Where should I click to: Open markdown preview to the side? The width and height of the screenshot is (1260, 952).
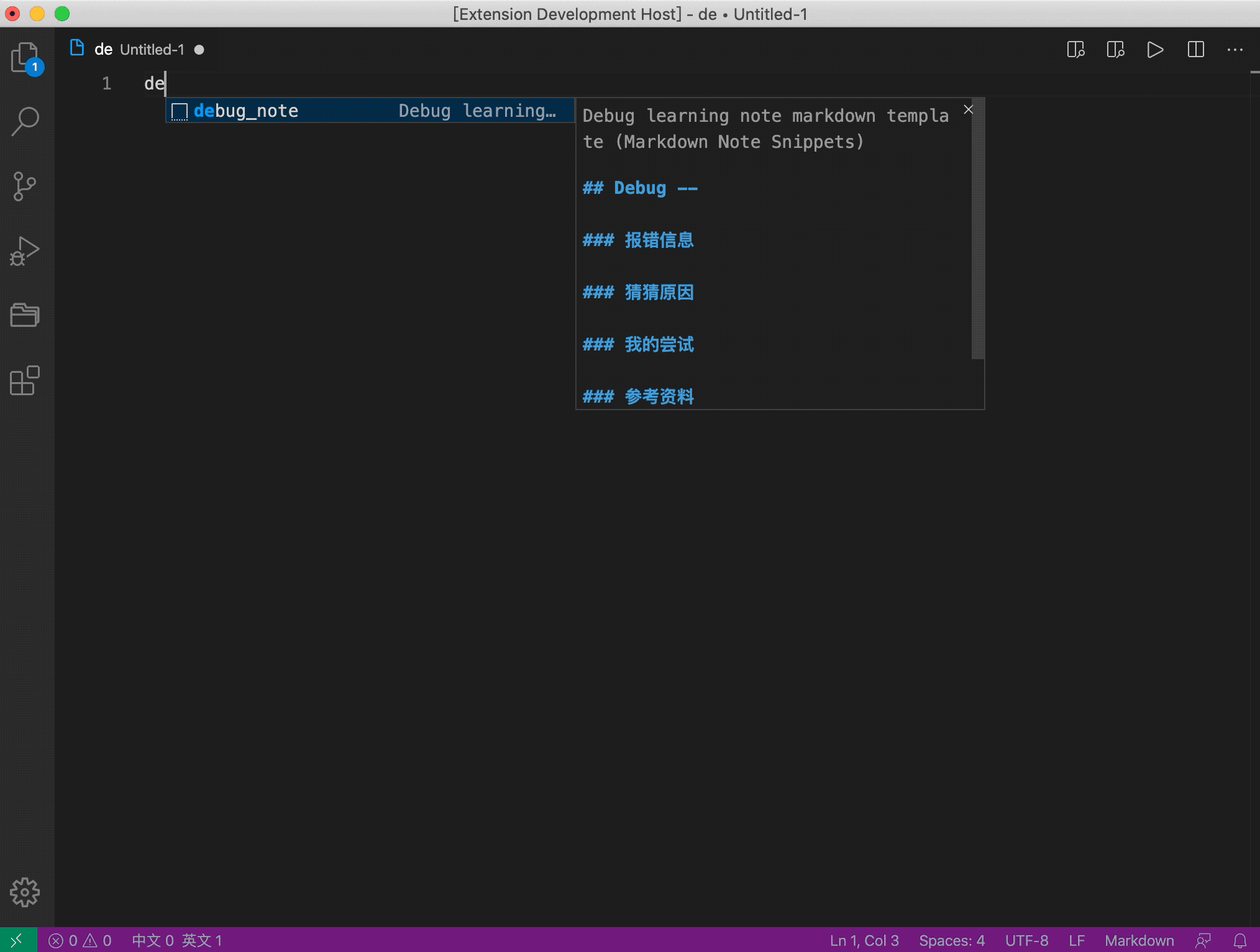[1075, 50]
